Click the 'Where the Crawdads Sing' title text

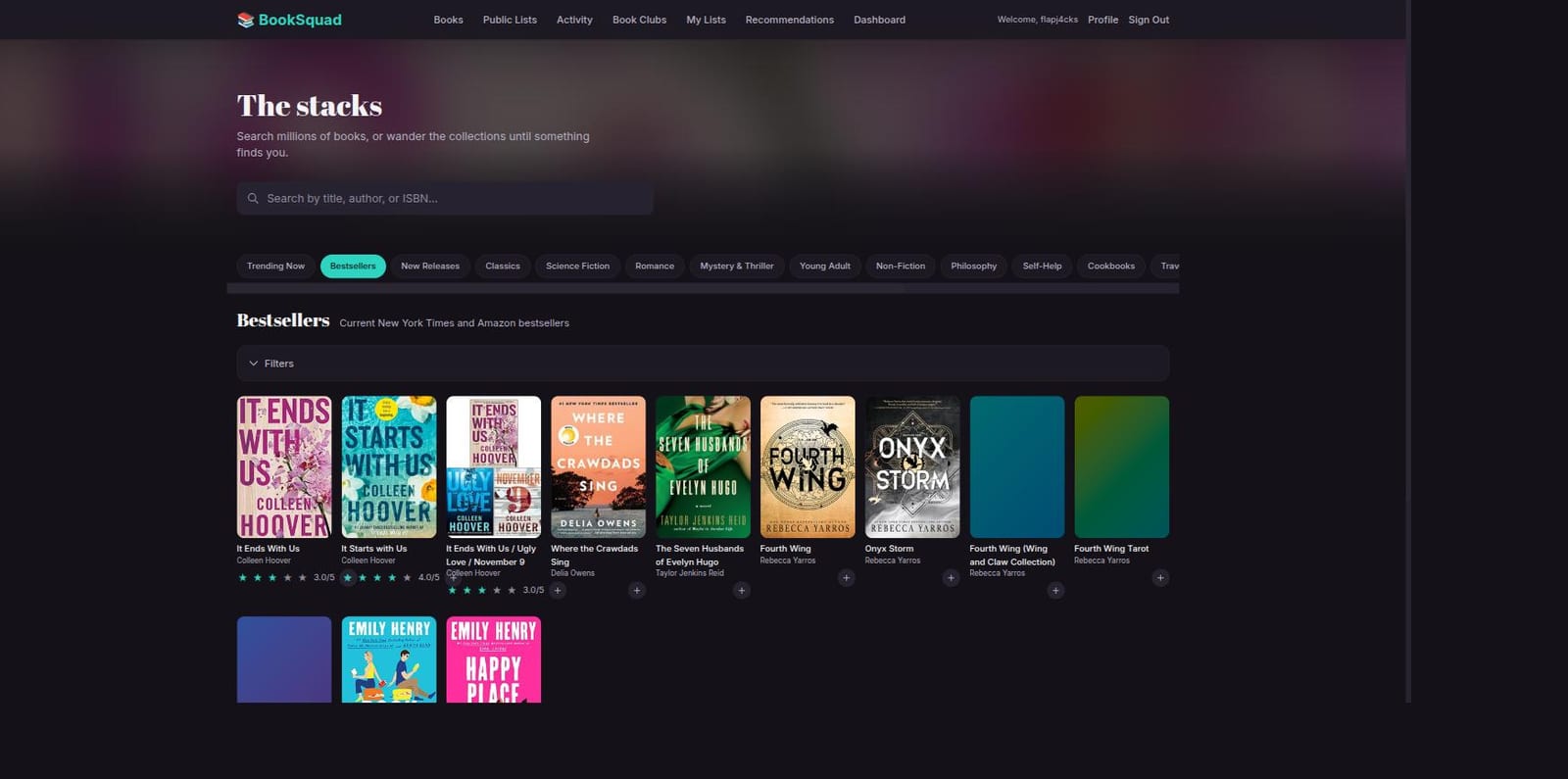click(x=594, y=556)
